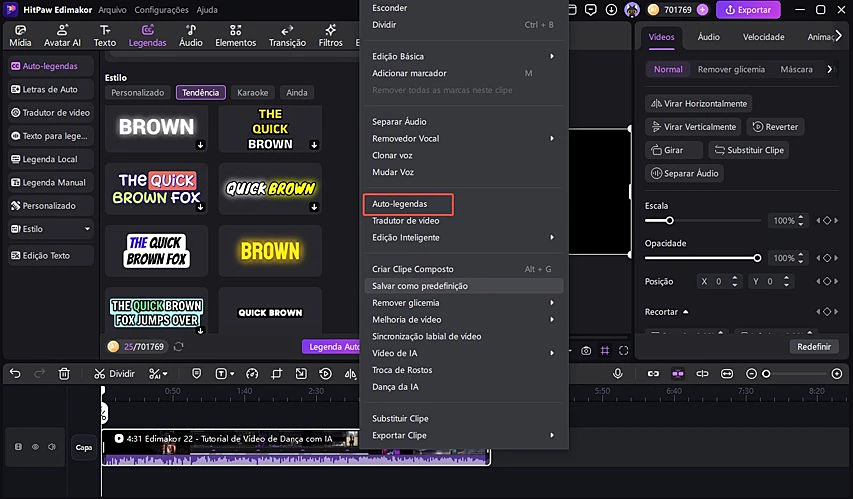
Task: Click the marker shield icon above timeline
Action: (196, 373)
